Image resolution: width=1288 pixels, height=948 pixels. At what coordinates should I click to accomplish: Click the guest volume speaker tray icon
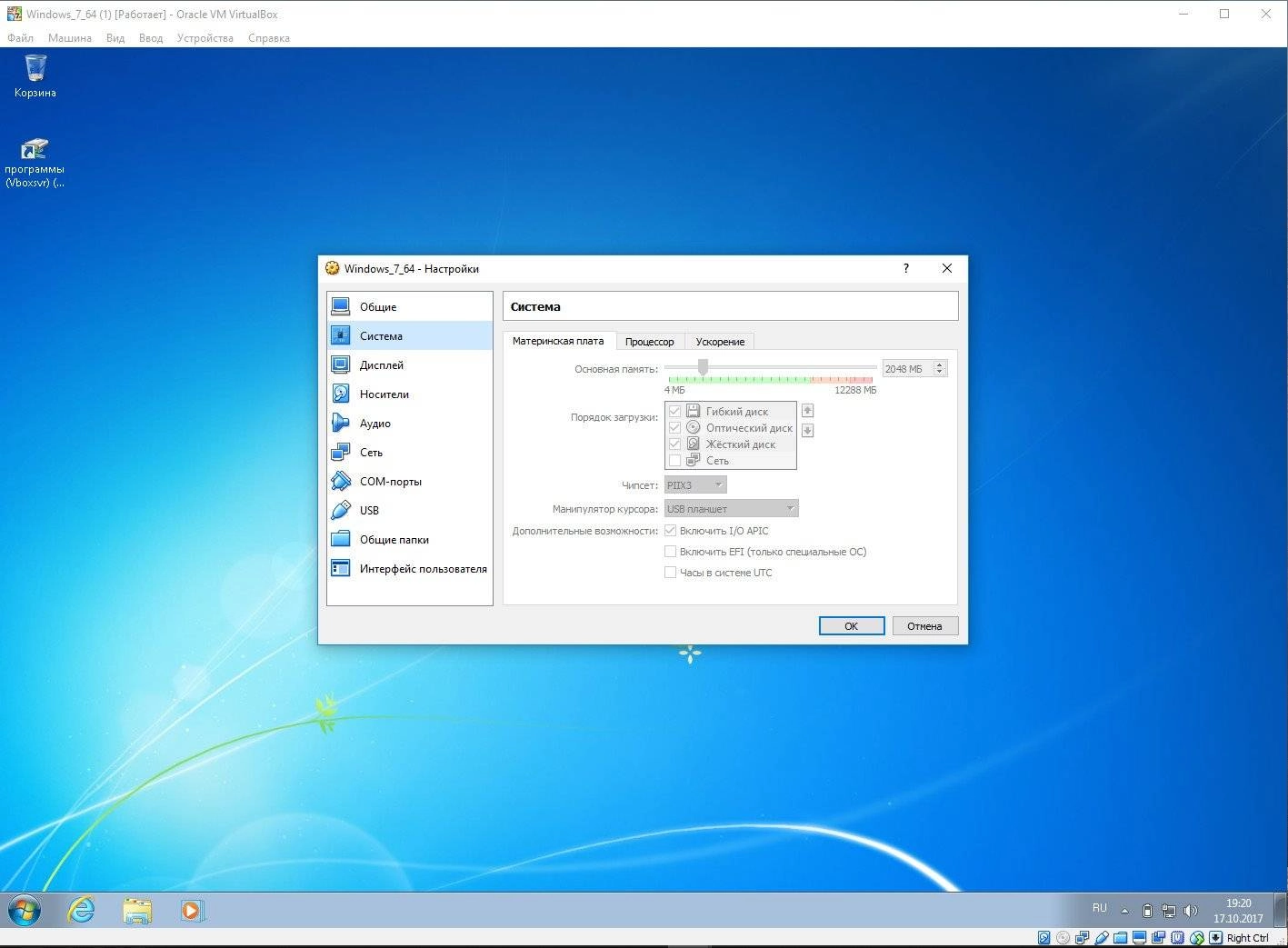(1191, 911)
